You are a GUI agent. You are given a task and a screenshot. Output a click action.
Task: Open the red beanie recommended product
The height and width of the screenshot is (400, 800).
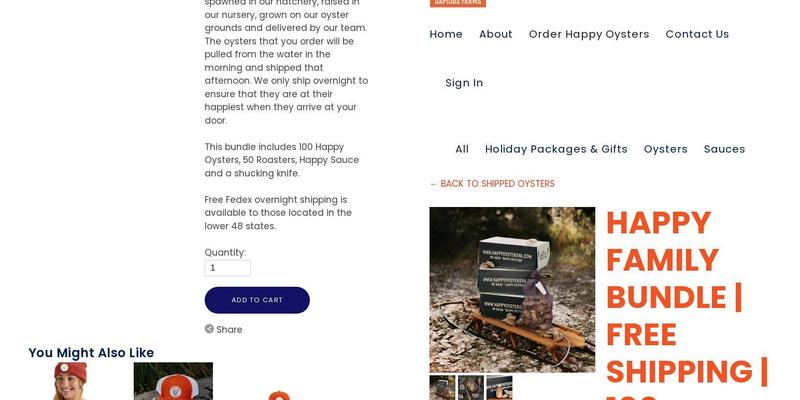pos(70,381)
